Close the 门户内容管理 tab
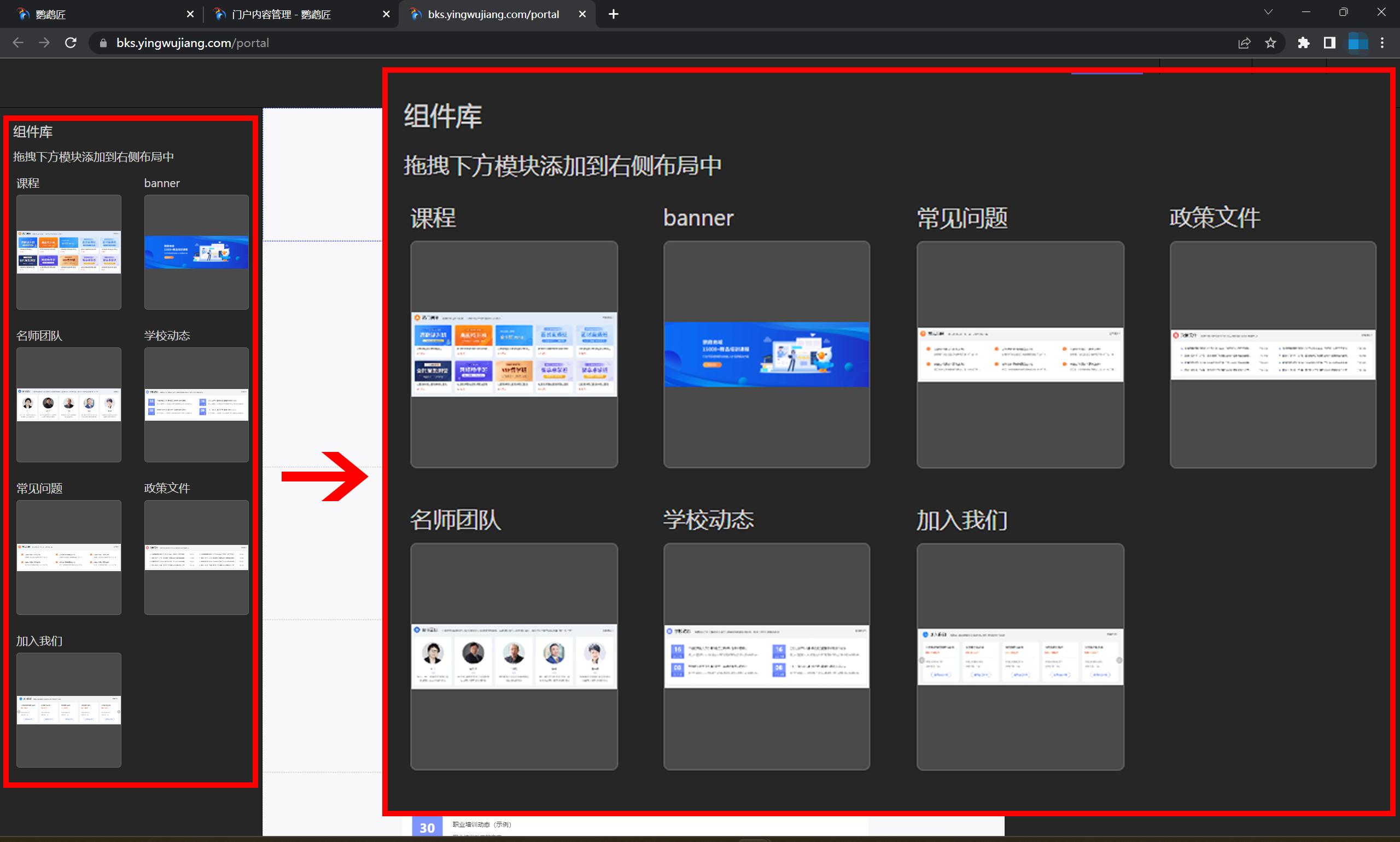The width and height of the screenshot is (1400, 842). [x=386, y=14]
